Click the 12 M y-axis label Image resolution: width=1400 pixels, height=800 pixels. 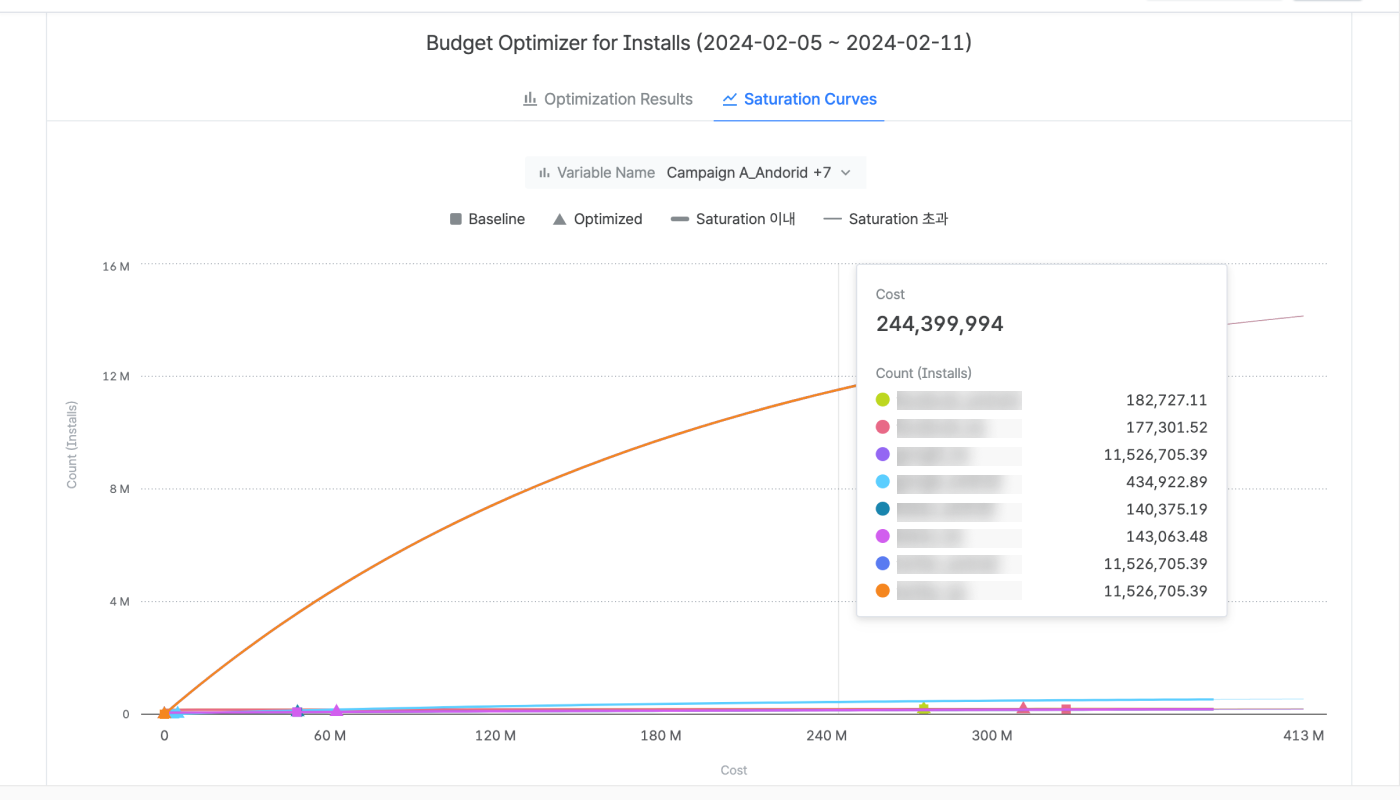tap(116, 377)
